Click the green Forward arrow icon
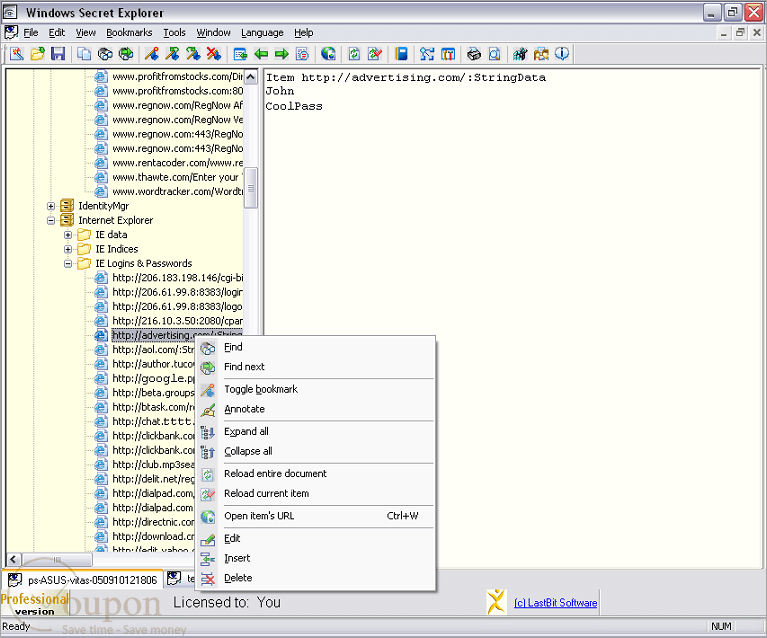Image resolution: width=767 pixels, height=638 pixels. tap(282, 54)
